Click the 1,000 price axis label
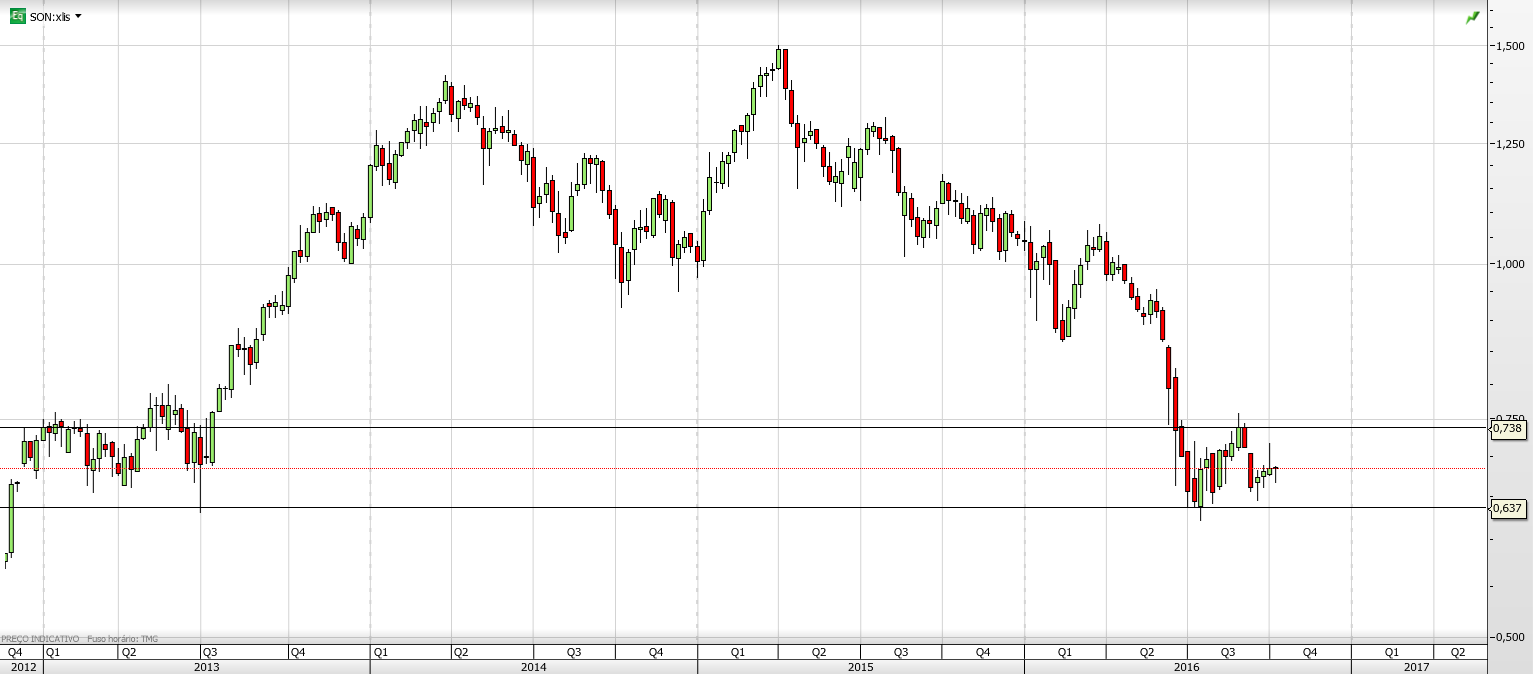The height and width of the screenshot is (674, 1533). coord(1509,264)
